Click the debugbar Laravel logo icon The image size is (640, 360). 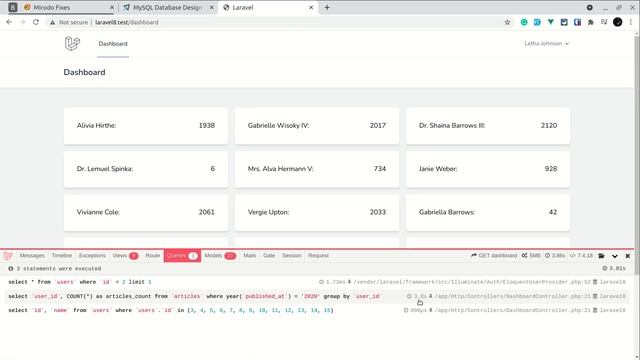(8, 256)
